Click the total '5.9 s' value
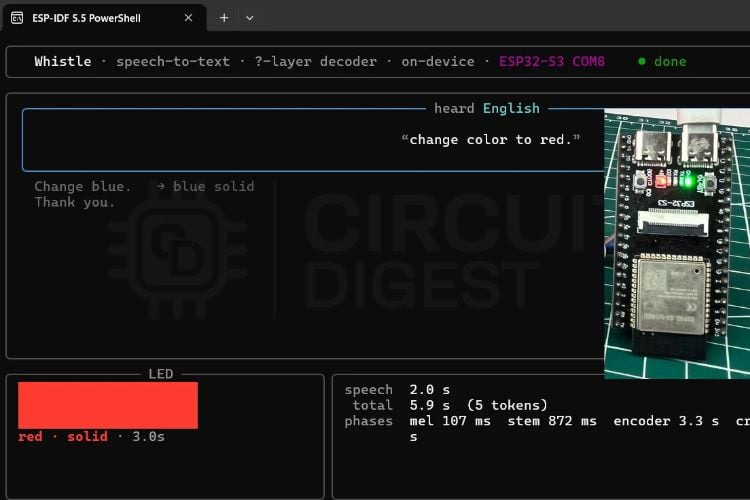Image resolution: width=750 pixels, height=500 pixels. tap(430, 405)
